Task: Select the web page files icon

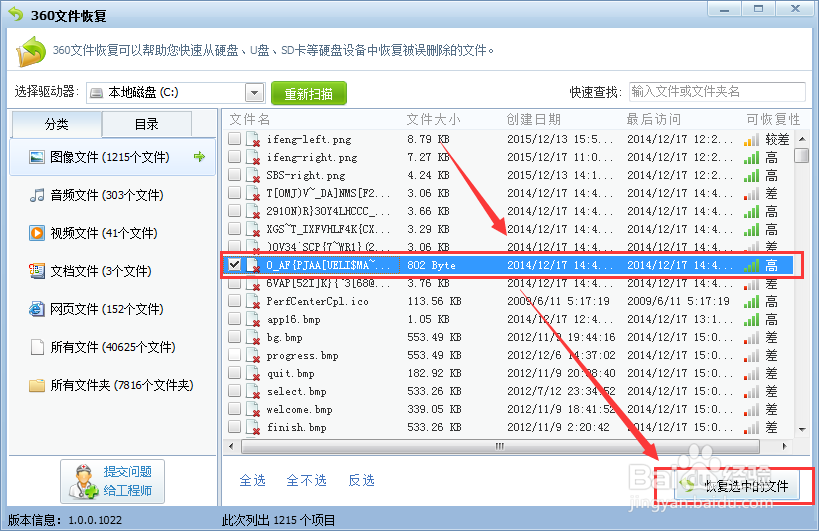Action: point(37,309)
